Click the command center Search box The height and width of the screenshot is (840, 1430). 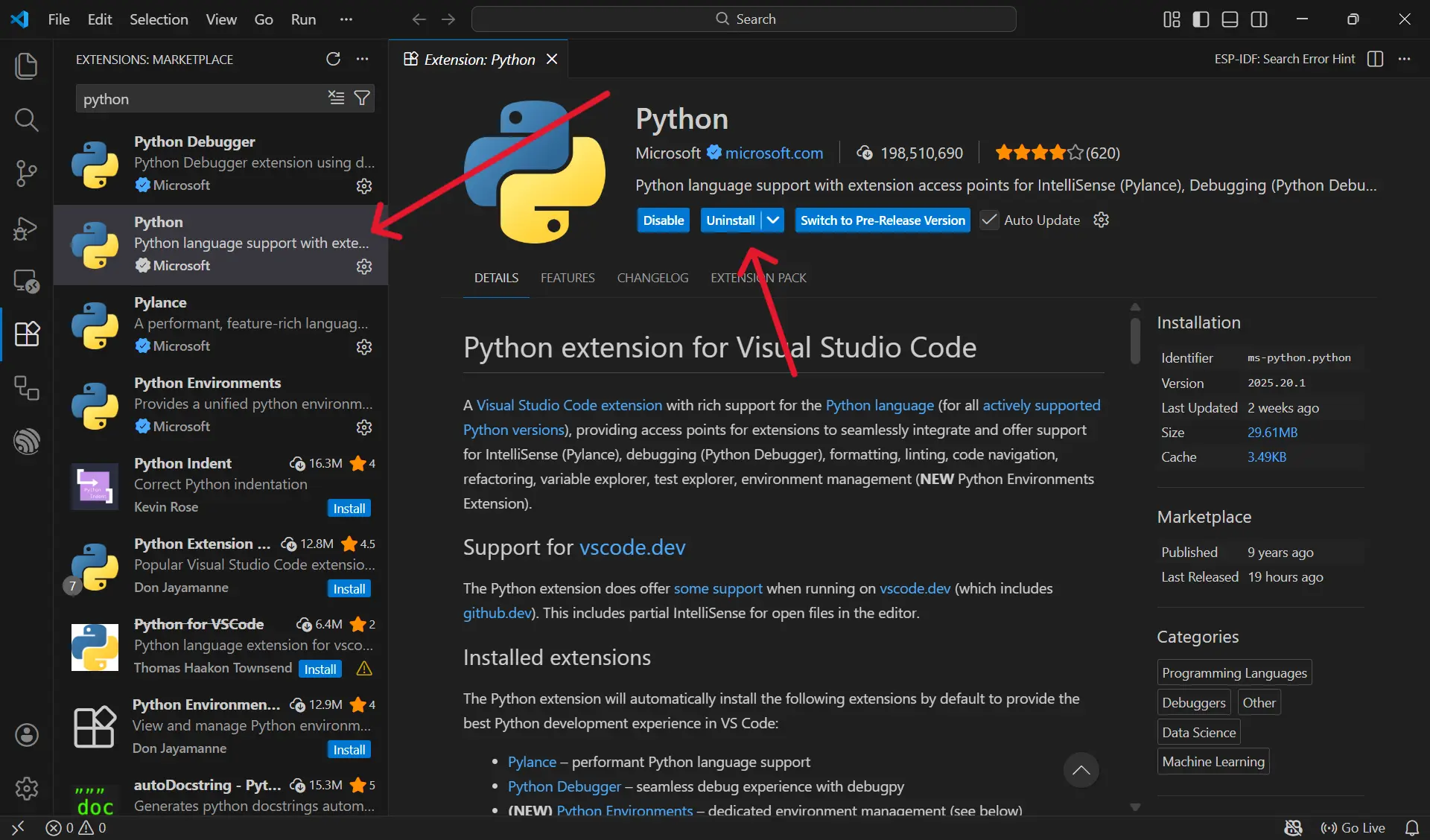pos(744,19)
